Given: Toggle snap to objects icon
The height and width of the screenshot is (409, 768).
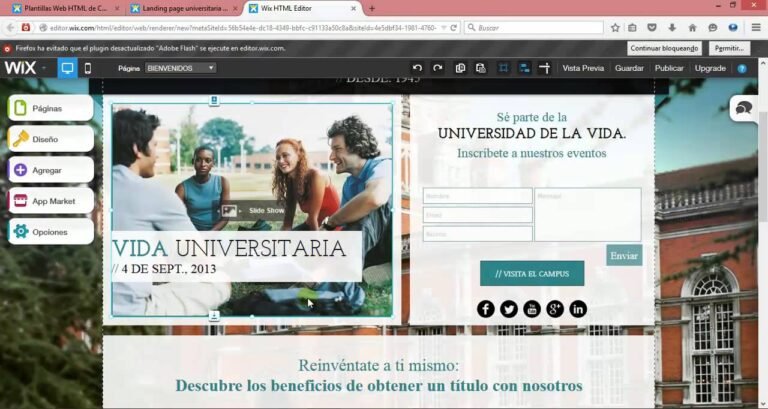Looking at the screenshot, I should (525, 68).
